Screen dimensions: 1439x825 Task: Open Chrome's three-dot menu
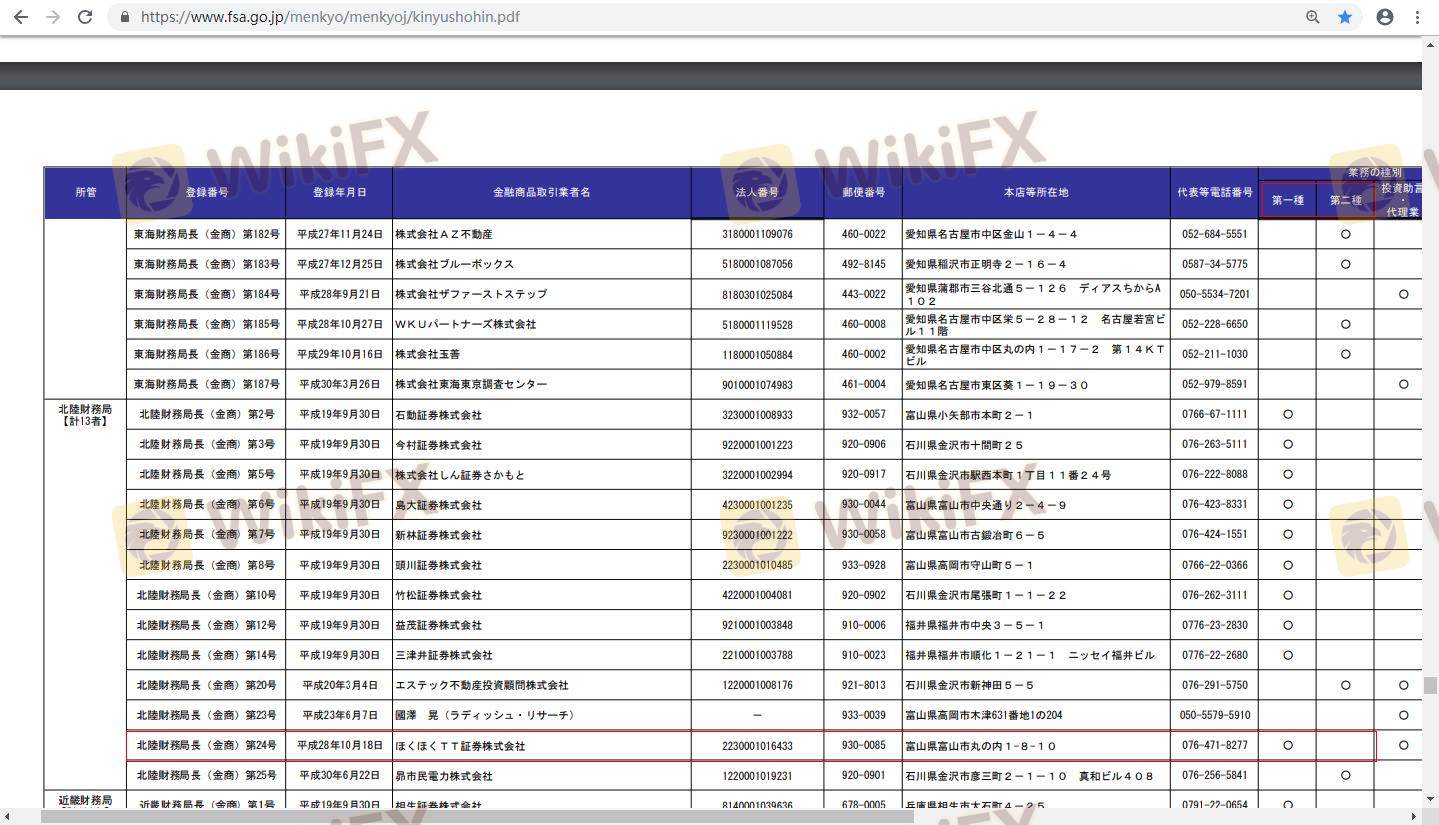coord(1417,17)
